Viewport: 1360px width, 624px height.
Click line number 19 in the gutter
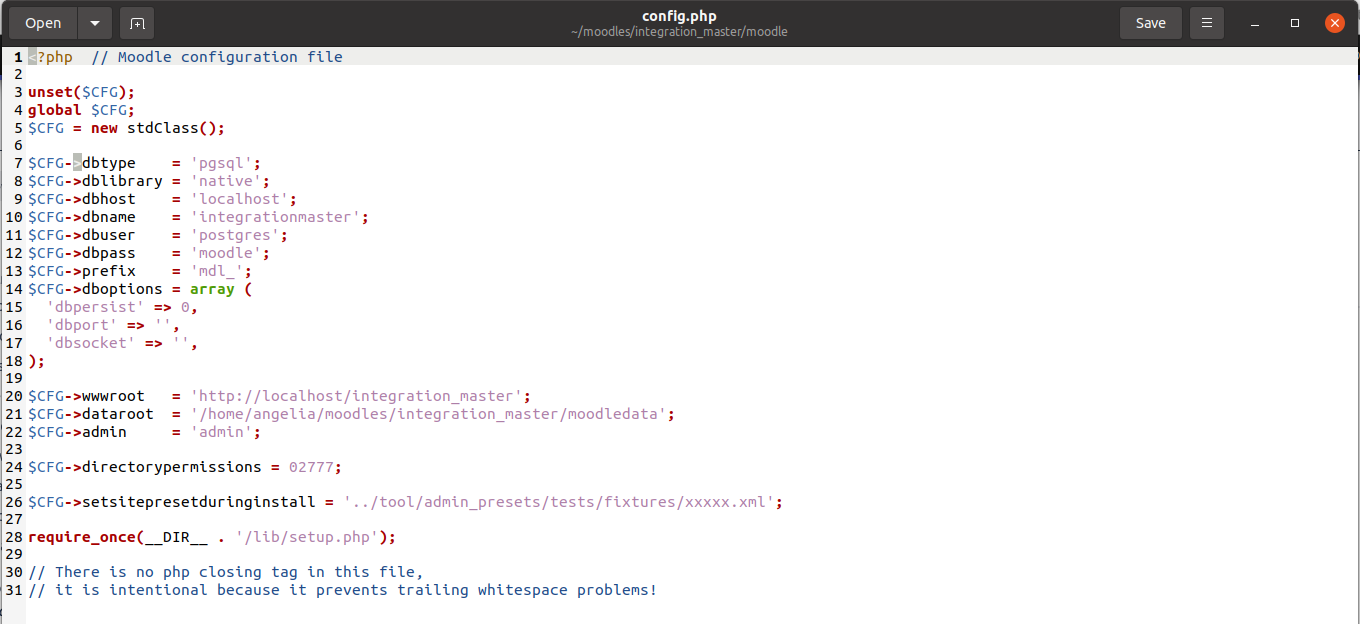click(14, 378)
